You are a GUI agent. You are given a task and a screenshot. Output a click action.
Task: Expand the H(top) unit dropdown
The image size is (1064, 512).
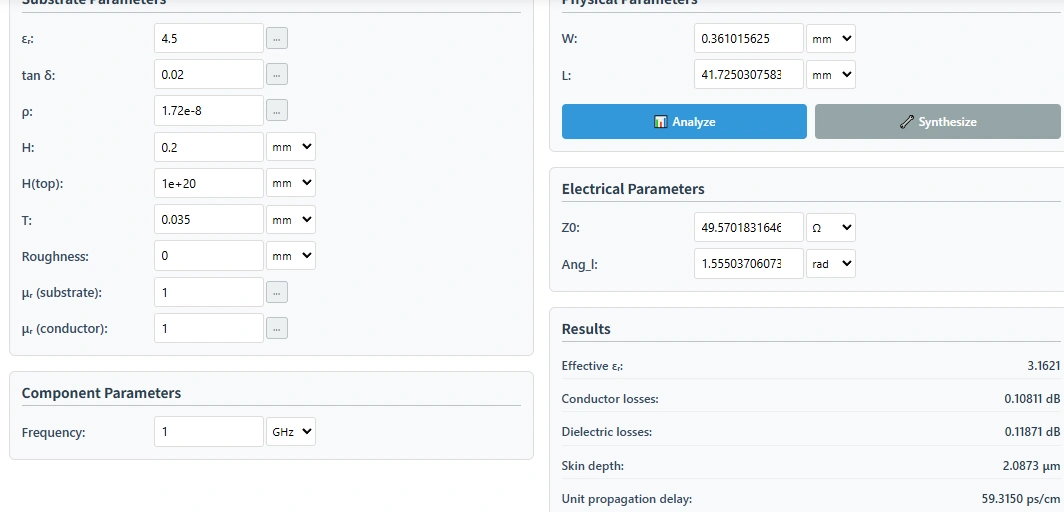(x=291, y=183)
